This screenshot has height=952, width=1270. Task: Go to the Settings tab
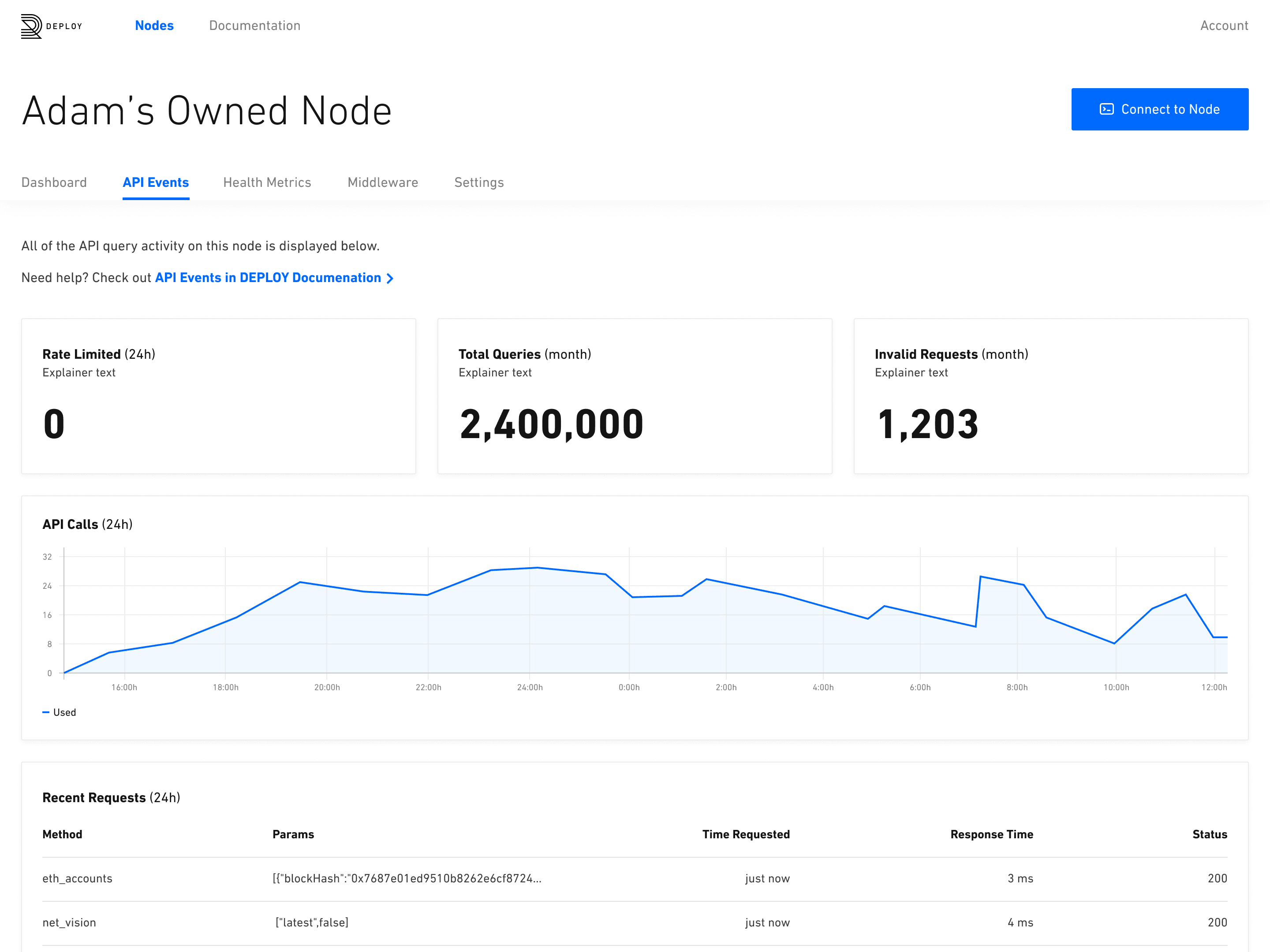(x=479, y=182)
